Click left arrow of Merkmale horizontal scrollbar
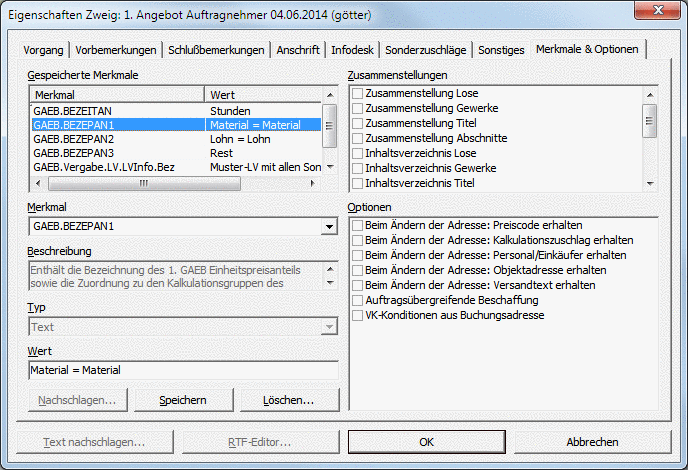This screenshot has width=688, height=470. (38, 183)
